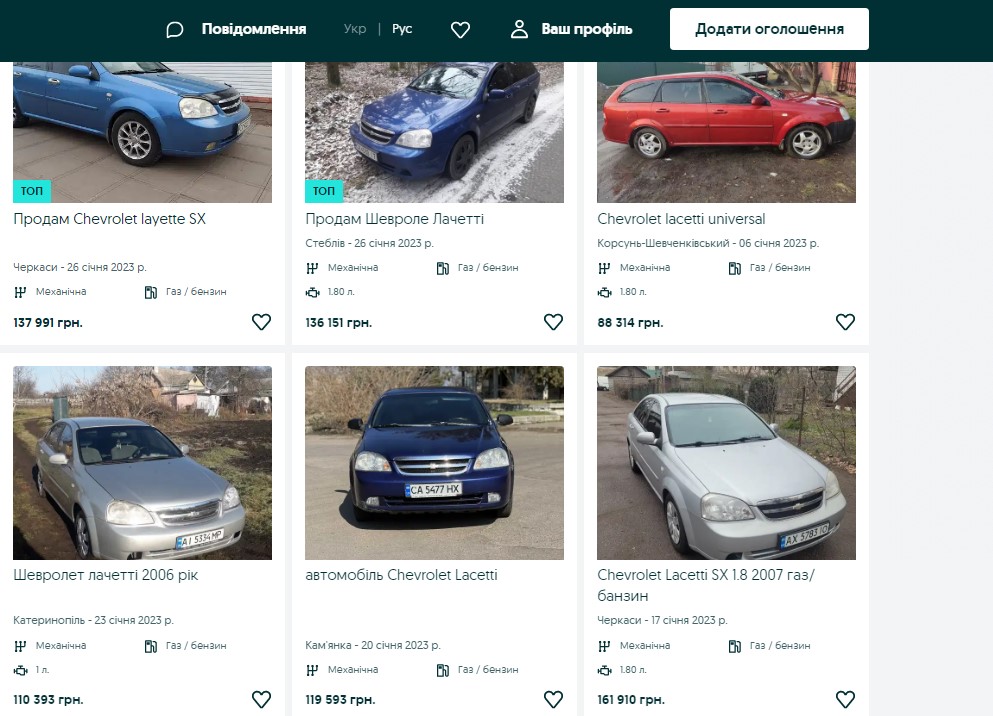Click the gearbox icon in the 161 910 грн. listing
Viewport: 993px width, 716px height.
tap(604, 646)
